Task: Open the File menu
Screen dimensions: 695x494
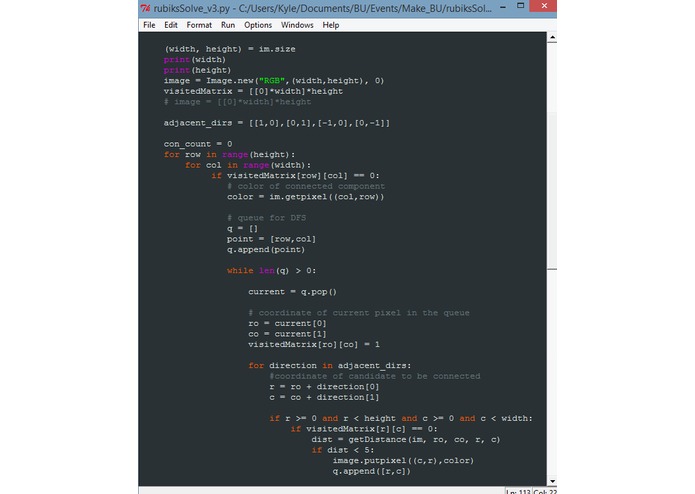Action: (x=149, y=25)
